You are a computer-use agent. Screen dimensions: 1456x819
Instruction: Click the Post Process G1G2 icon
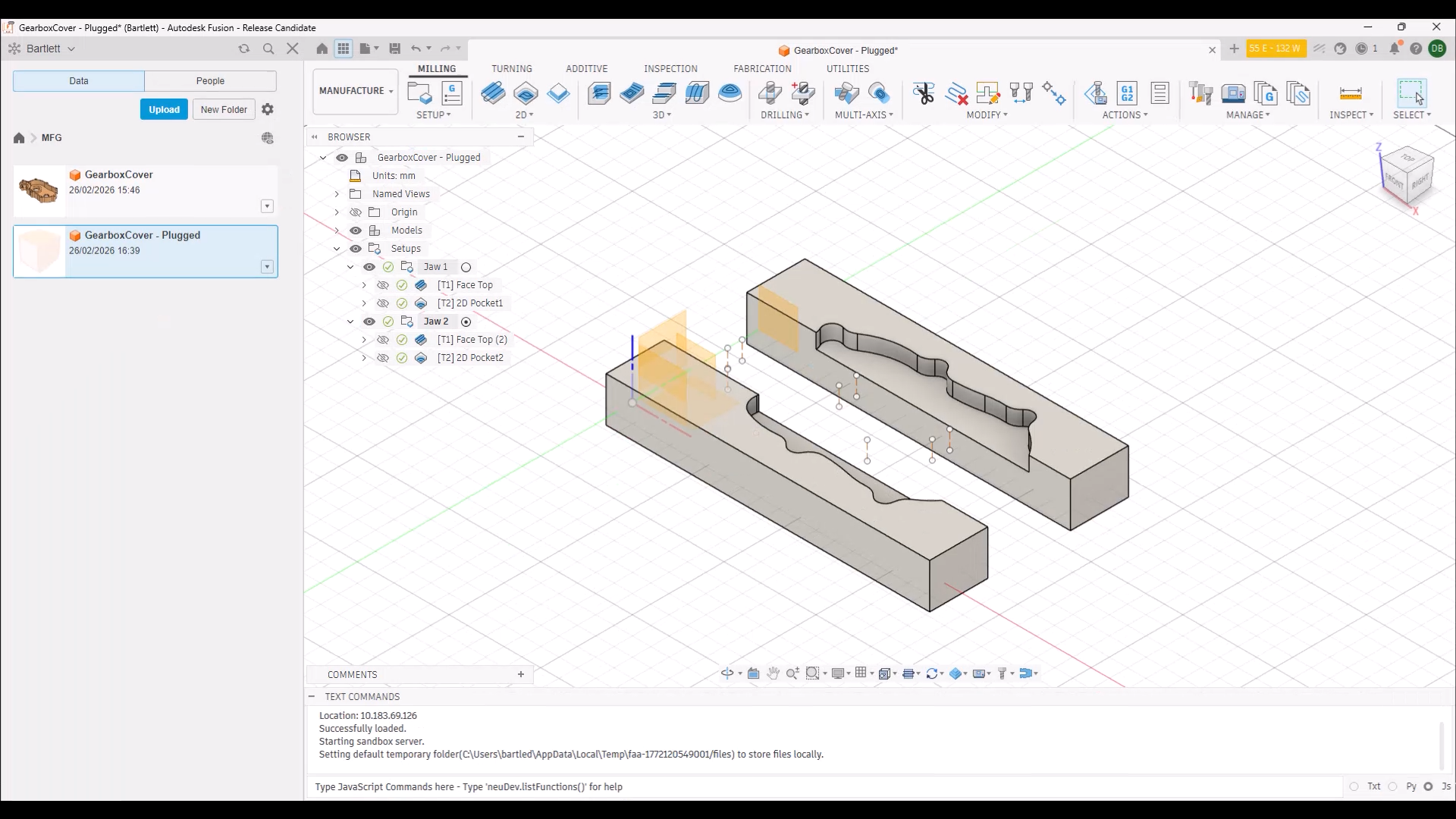click(x=1128, y=93)
